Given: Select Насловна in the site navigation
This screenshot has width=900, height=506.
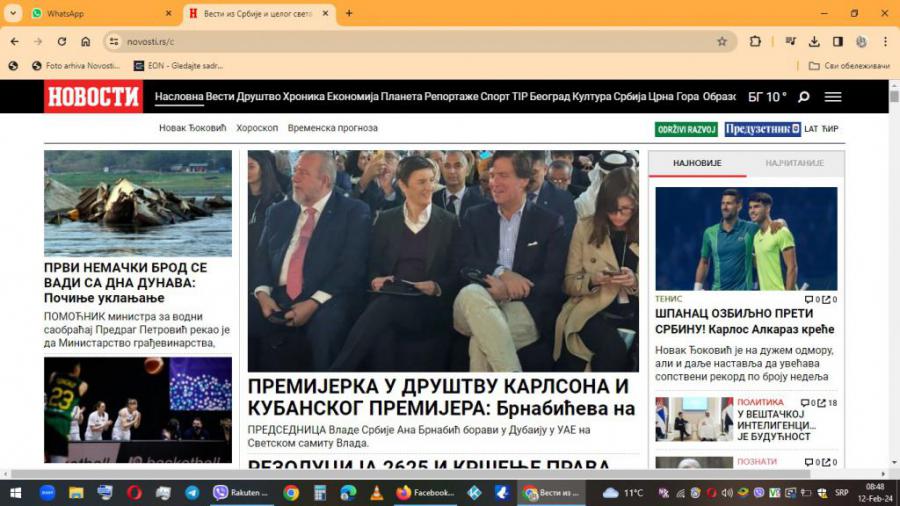Looking at the screenshot, I should click(x=179, y=96).
